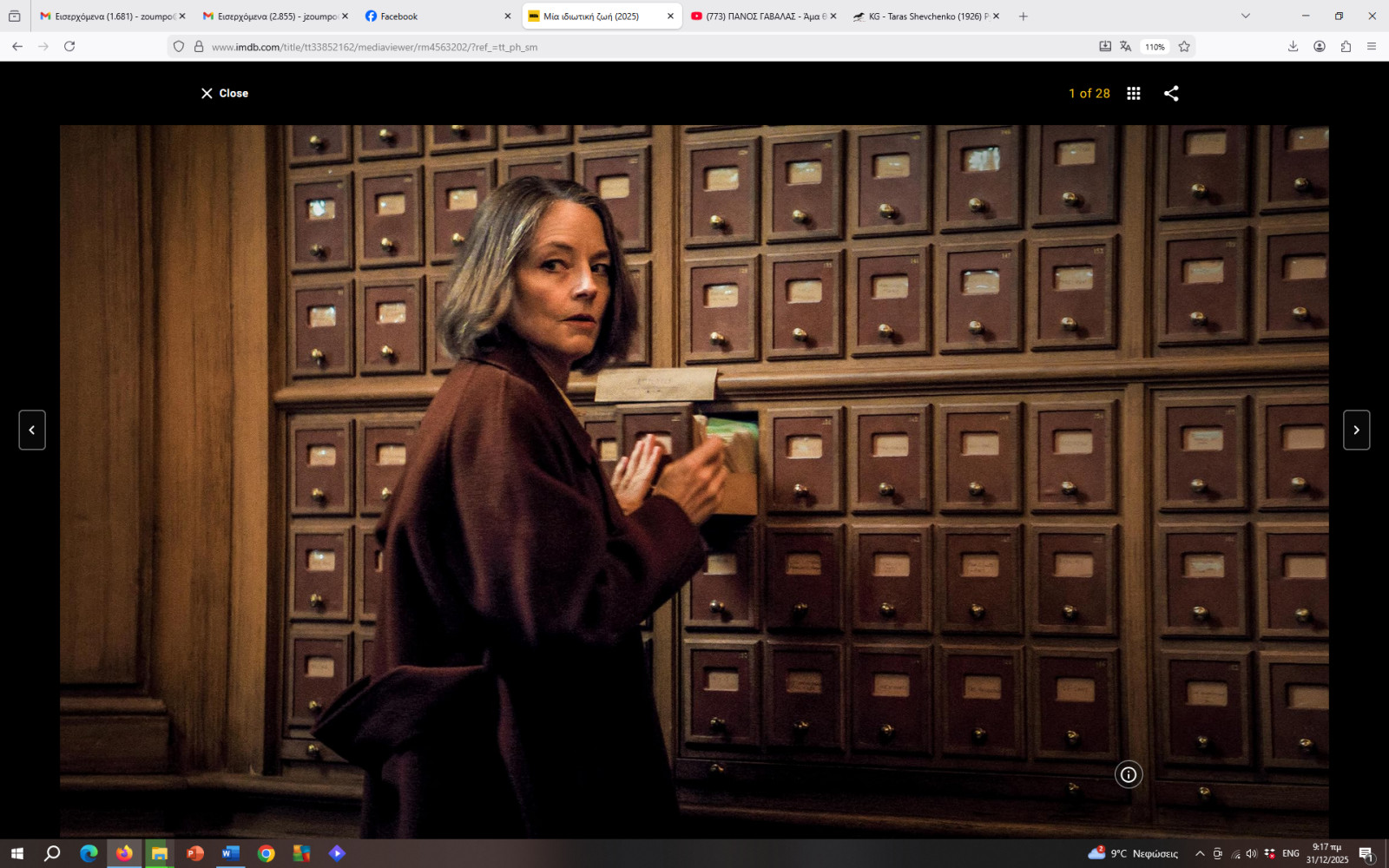Open the Firefox downloads panel

point(1293,47)
